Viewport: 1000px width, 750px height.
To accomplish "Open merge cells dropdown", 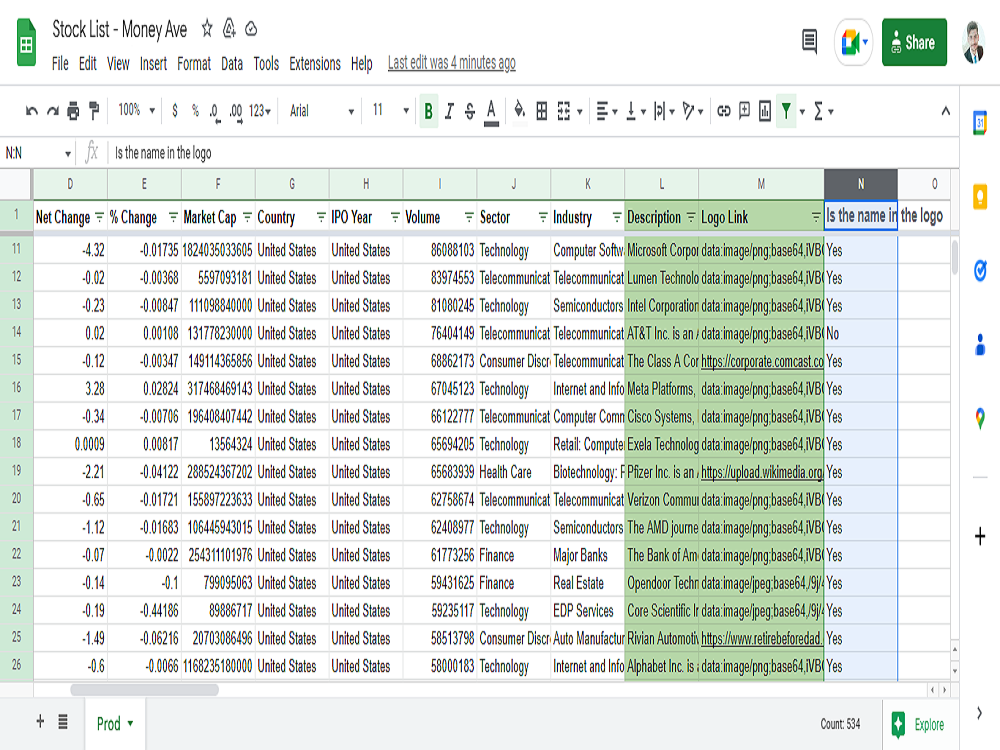I will pyautogui.click(x=570, y=112).
